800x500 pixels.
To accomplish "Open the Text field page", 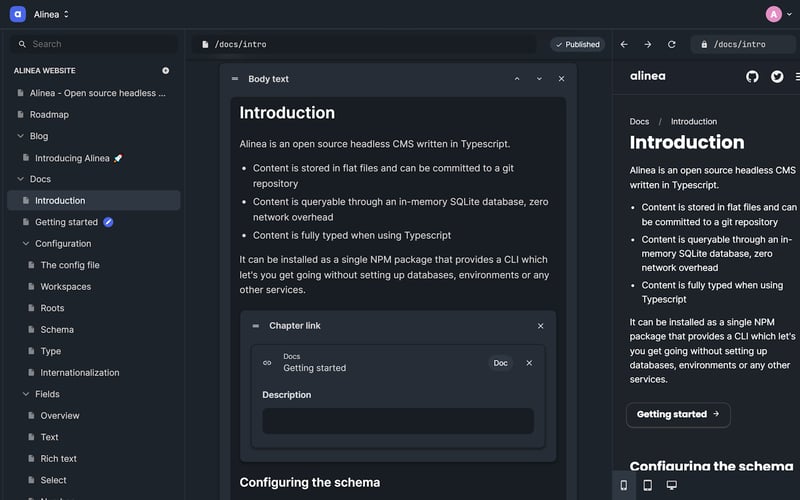I will [x=49, y=437].
